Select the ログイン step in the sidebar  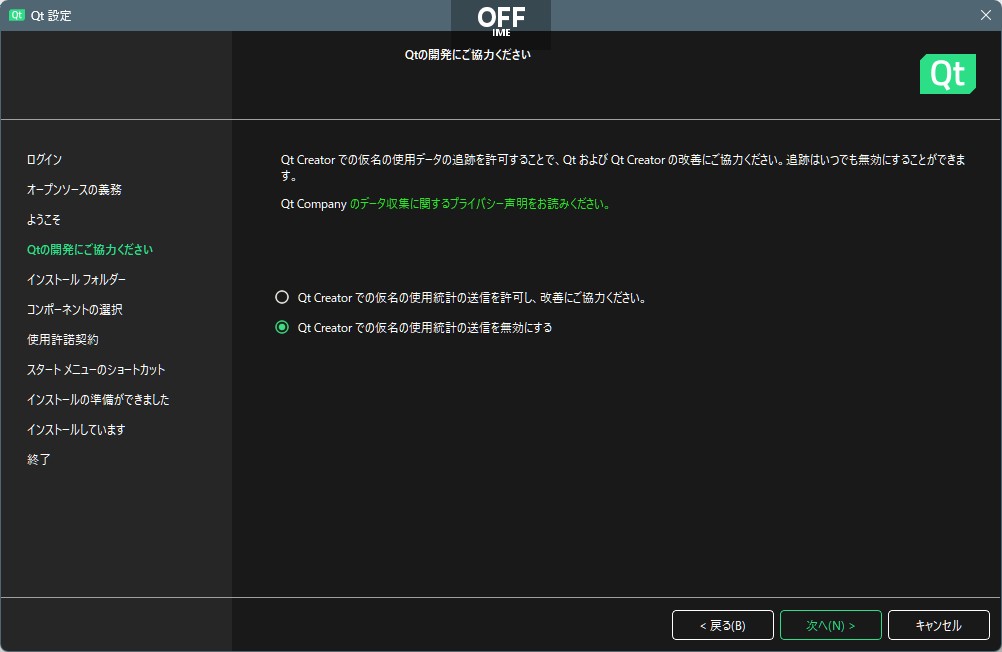click(x=44, y=159)
